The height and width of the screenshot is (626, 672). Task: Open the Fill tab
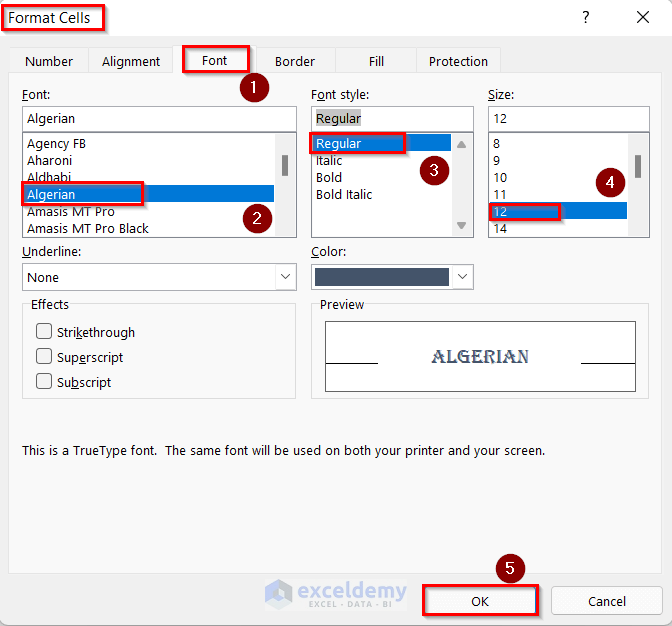tap(376, 61)
